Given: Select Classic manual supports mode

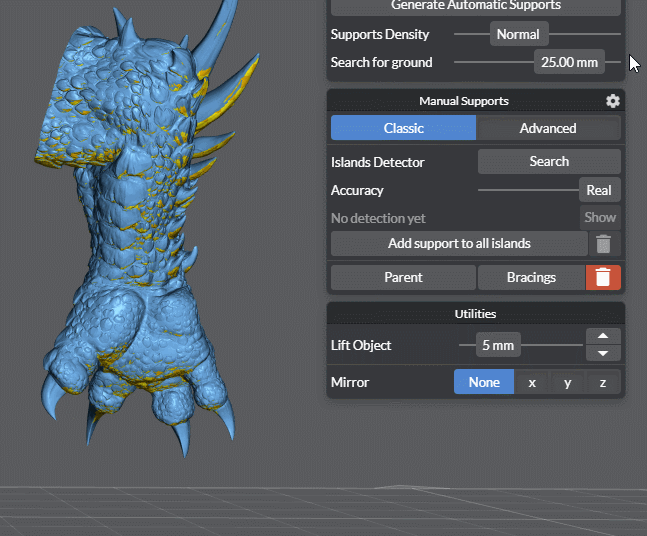Looking at the screenshot, I should (x=404, y=128).
